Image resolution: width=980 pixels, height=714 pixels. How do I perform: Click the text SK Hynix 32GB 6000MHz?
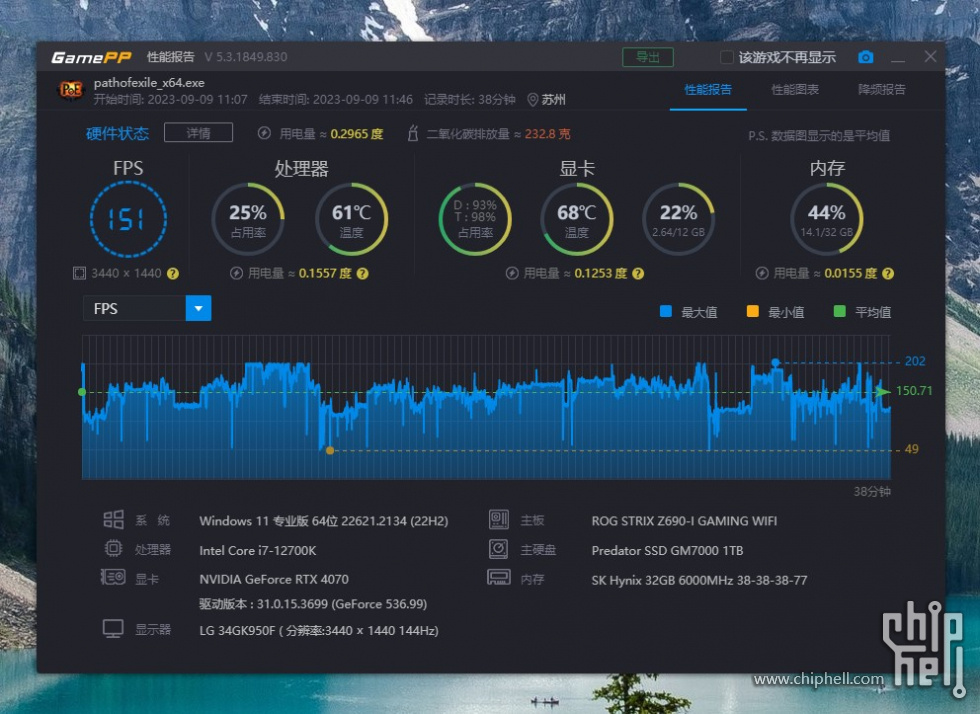pos(662,580)
